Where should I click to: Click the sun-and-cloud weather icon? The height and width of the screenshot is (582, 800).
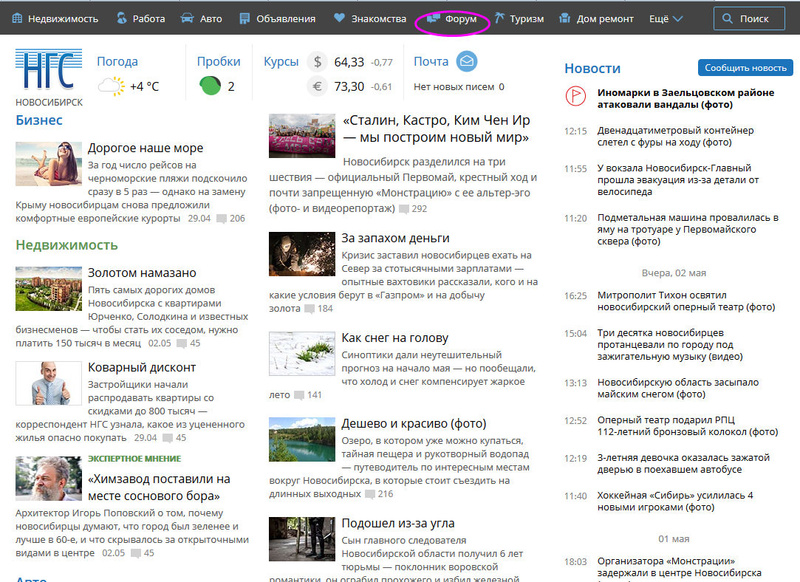tap(110, 86)
